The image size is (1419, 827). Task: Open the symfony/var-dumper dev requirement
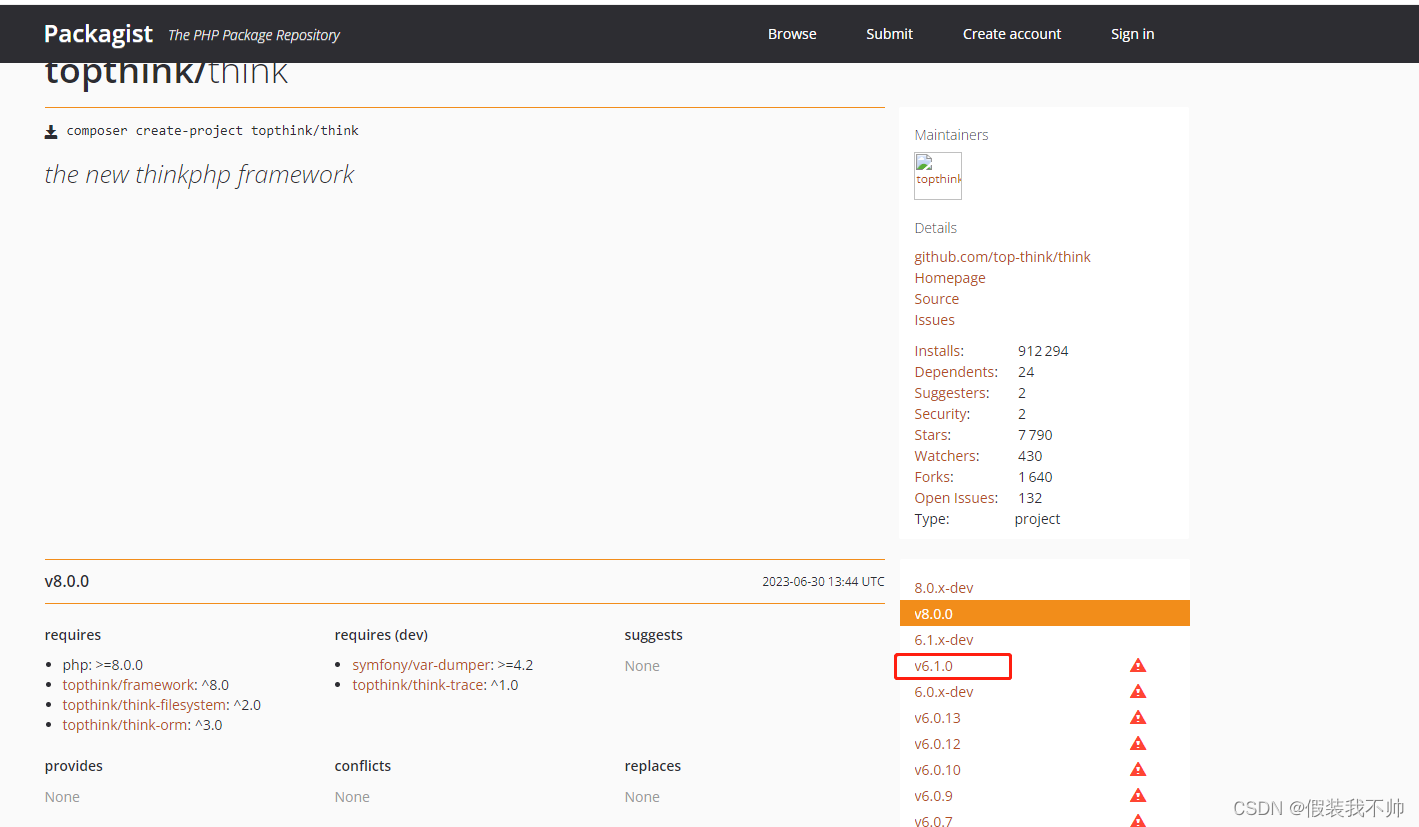click(421, 665)
